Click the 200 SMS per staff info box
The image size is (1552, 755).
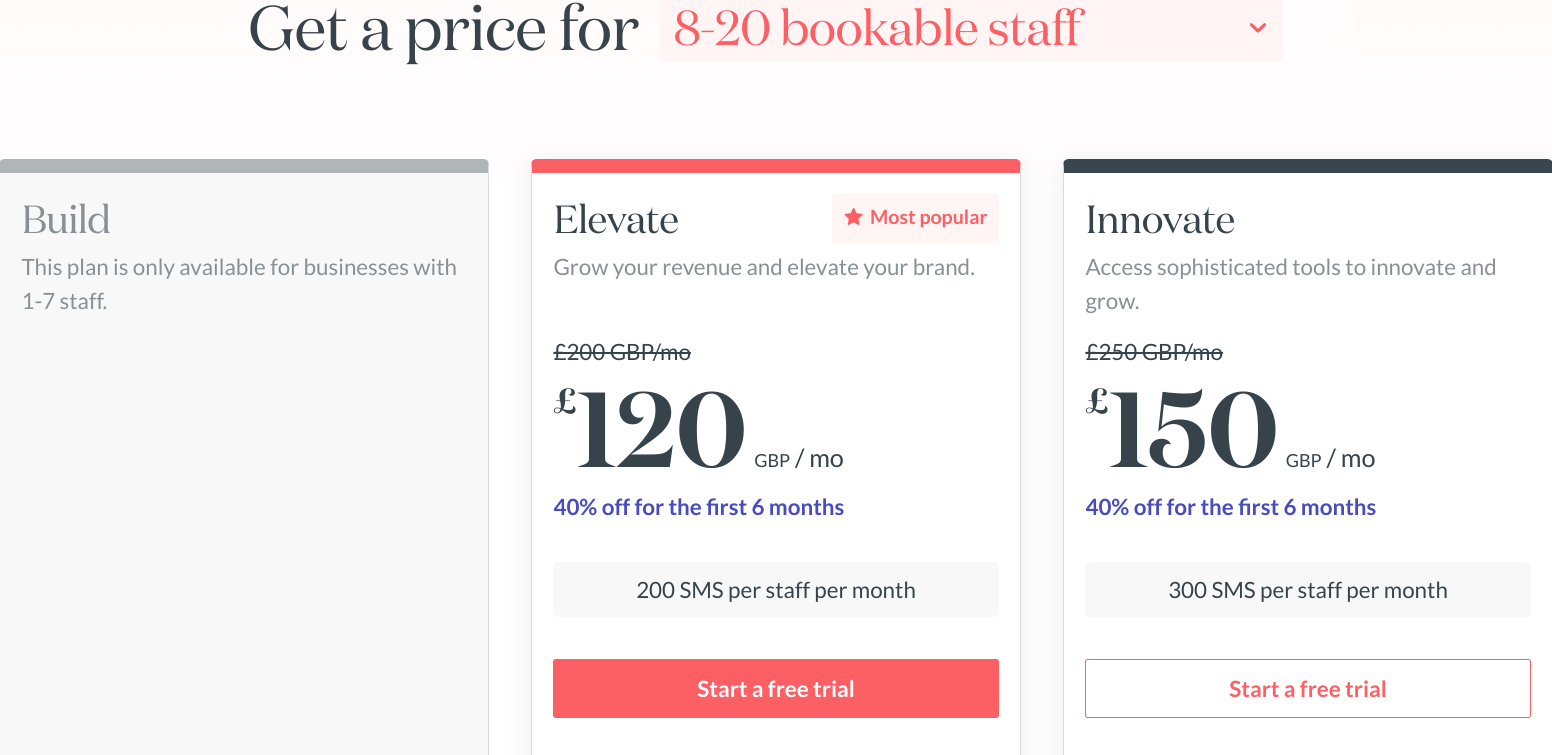(775, 589)
